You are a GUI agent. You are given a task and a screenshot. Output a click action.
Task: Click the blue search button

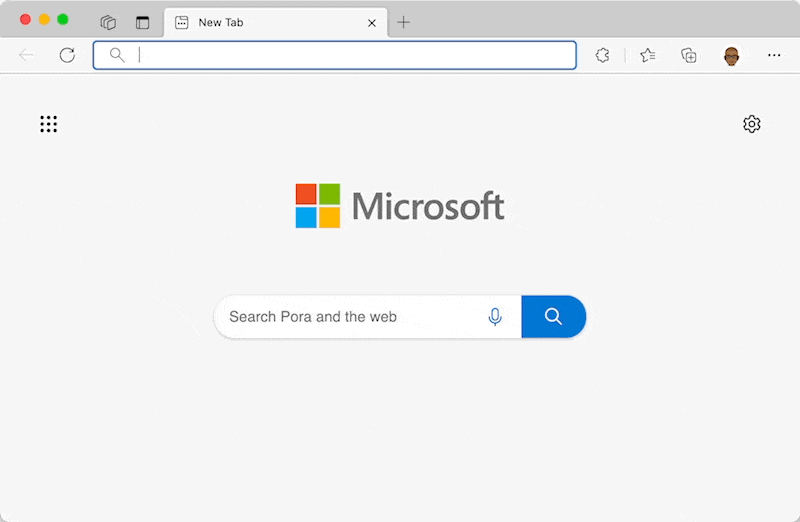(554, 316)
